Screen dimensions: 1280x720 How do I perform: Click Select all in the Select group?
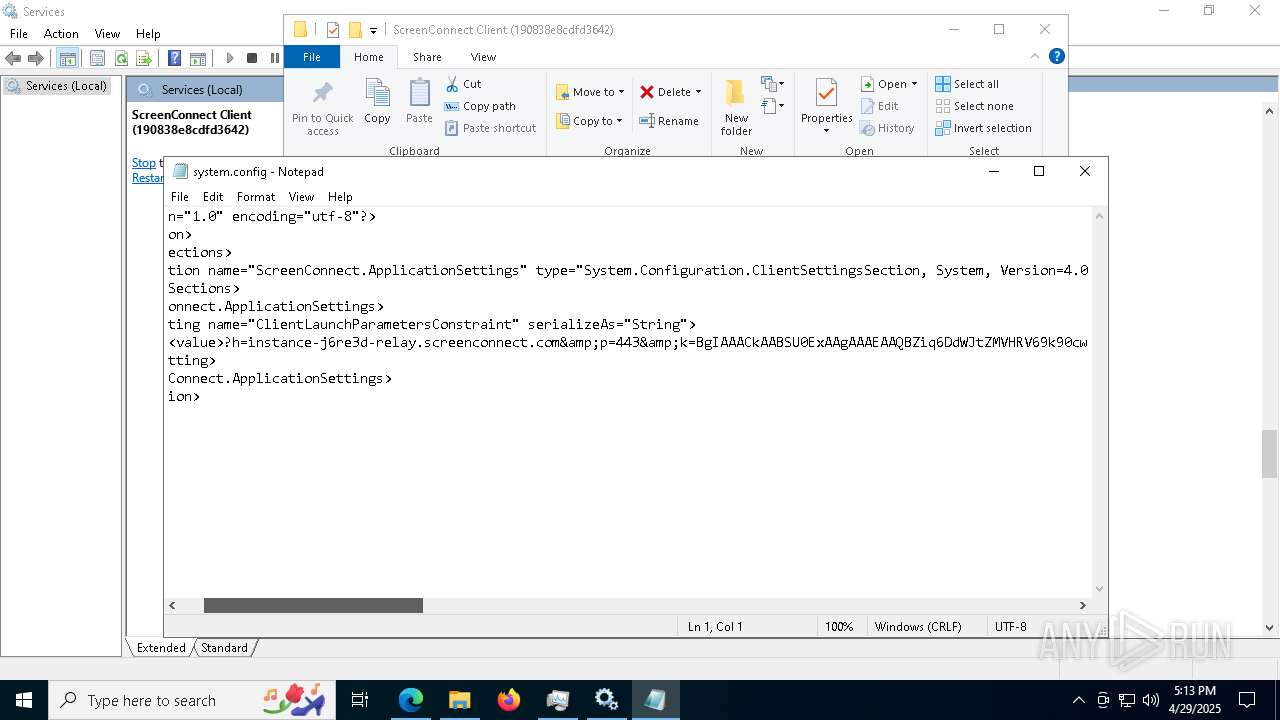tap(967, 84)
